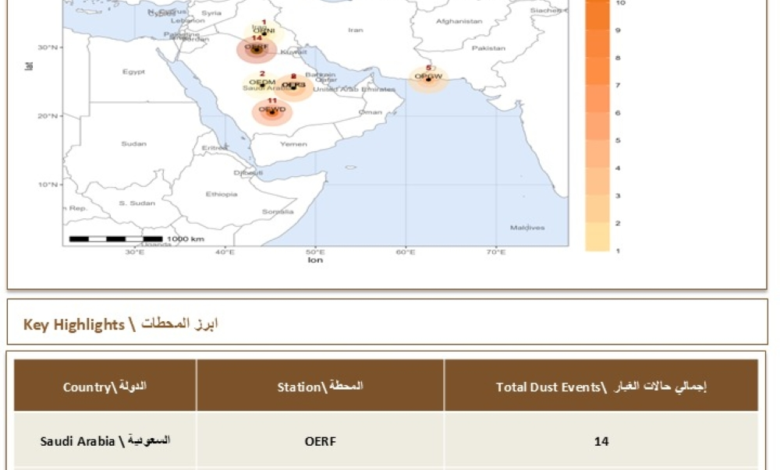Select the Yemen label on the map

coord(294,144)
